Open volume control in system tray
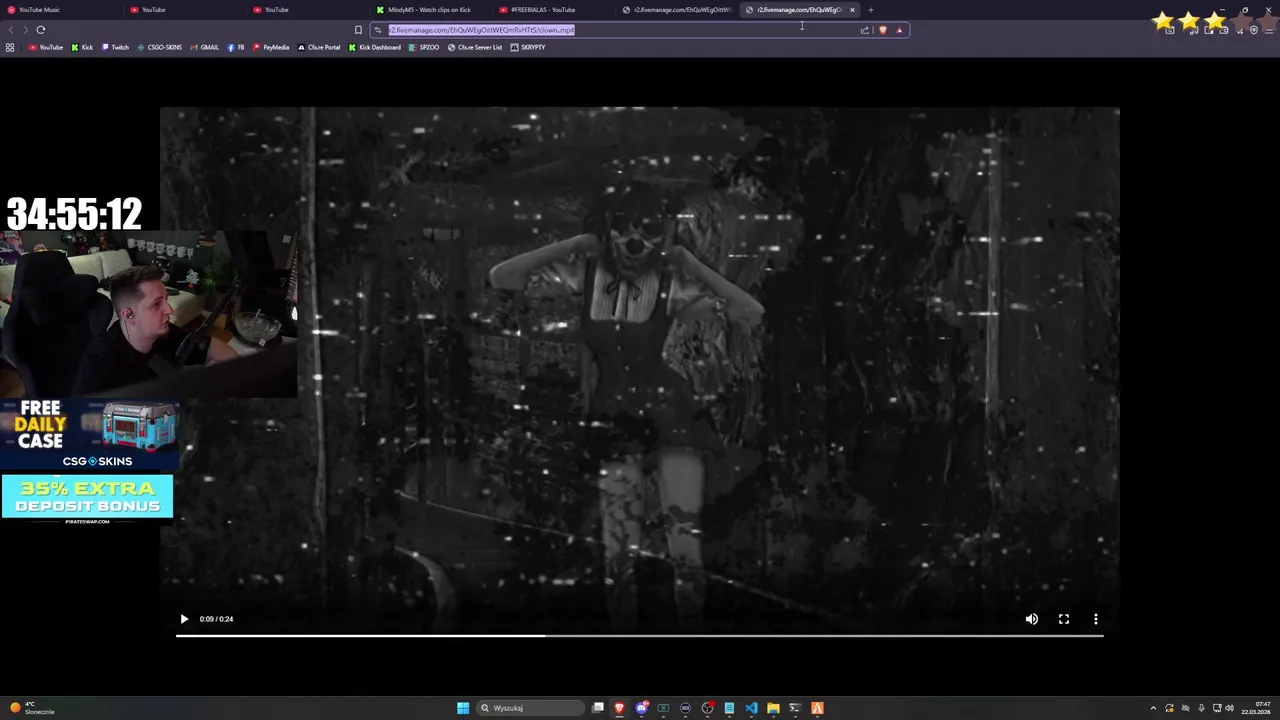The width and height of the screenshot is (1280, 720). point(1229,708)
